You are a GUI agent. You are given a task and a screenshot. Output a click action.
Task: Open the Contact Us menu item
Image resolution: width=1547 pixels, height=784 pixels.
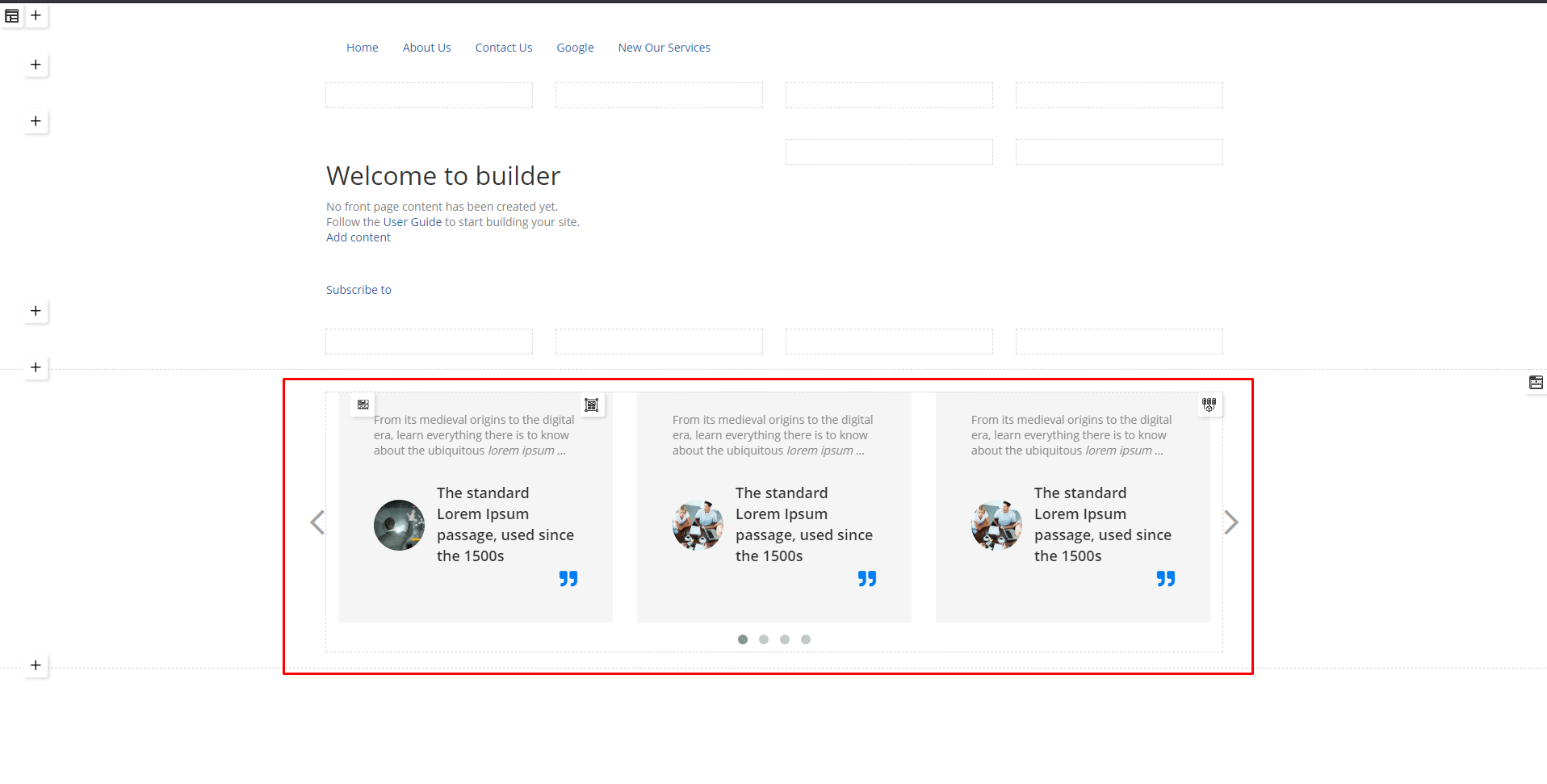coord(504,48)
